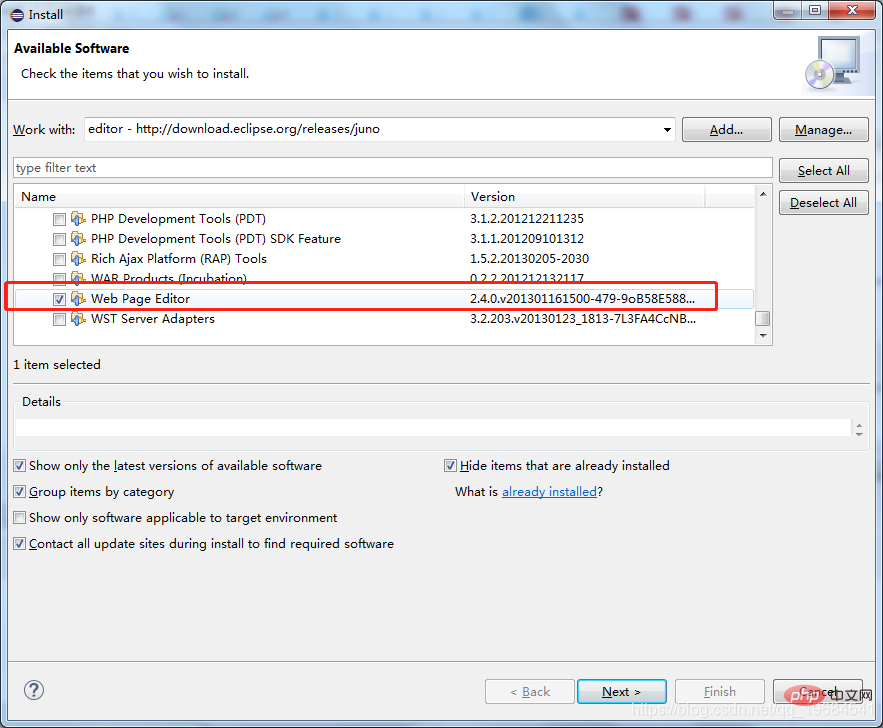This screenshot has height=728, width=883.
Task: Click the Work with URL combo field
Action: point(380,129)
